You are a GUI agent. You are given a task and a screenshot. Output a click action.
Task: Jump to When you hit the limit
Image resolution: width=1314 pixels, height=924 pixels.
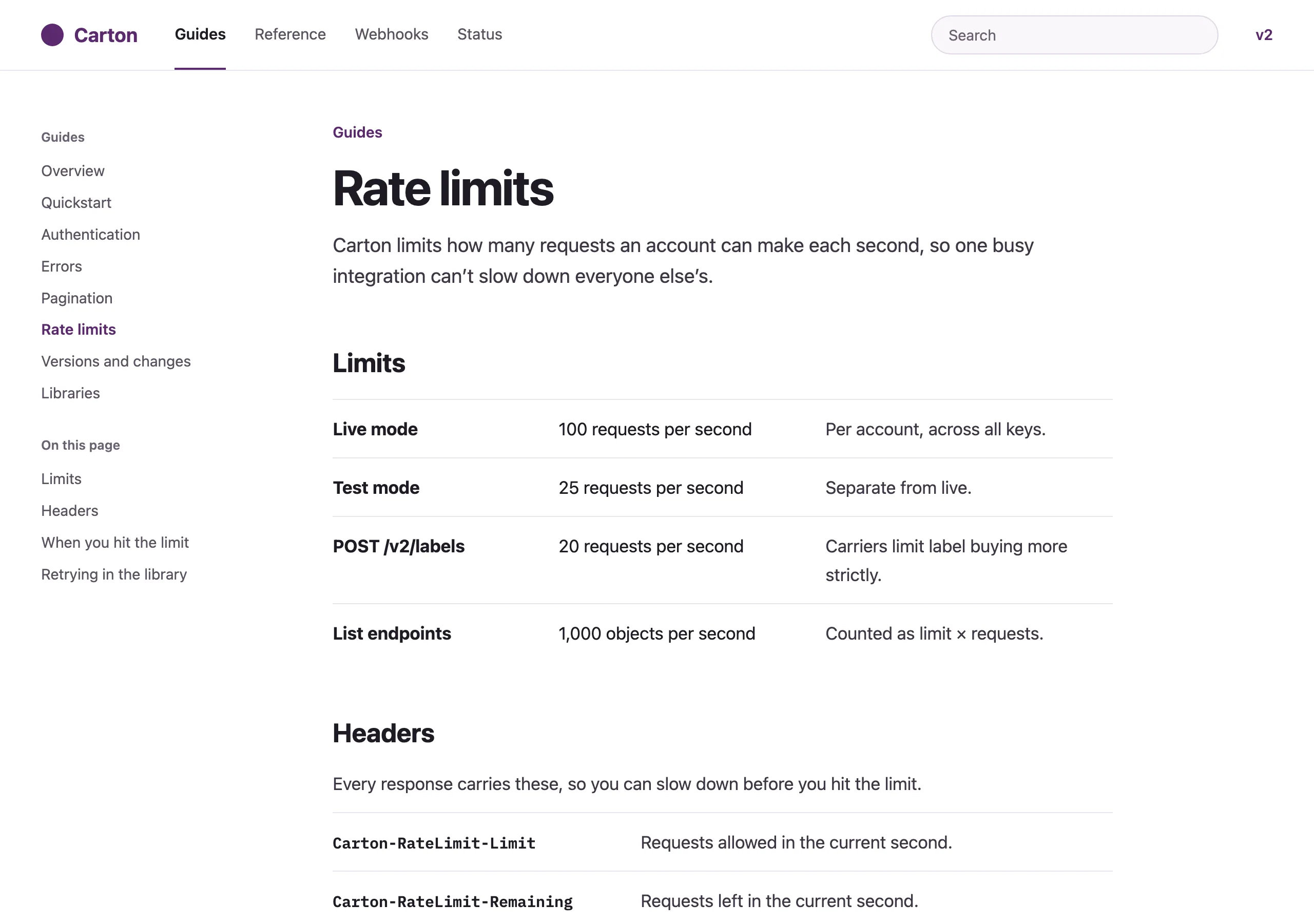point(115,542)
